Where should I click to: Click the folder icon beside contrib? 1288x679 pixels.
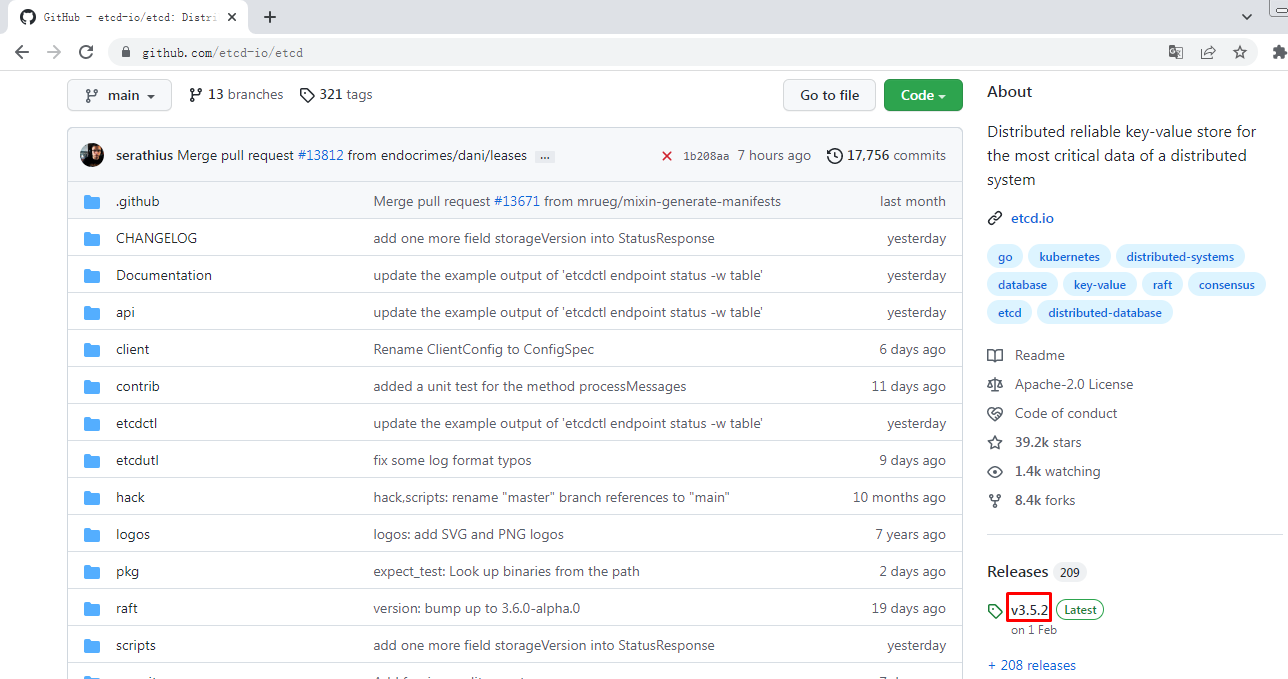point(93,387)
